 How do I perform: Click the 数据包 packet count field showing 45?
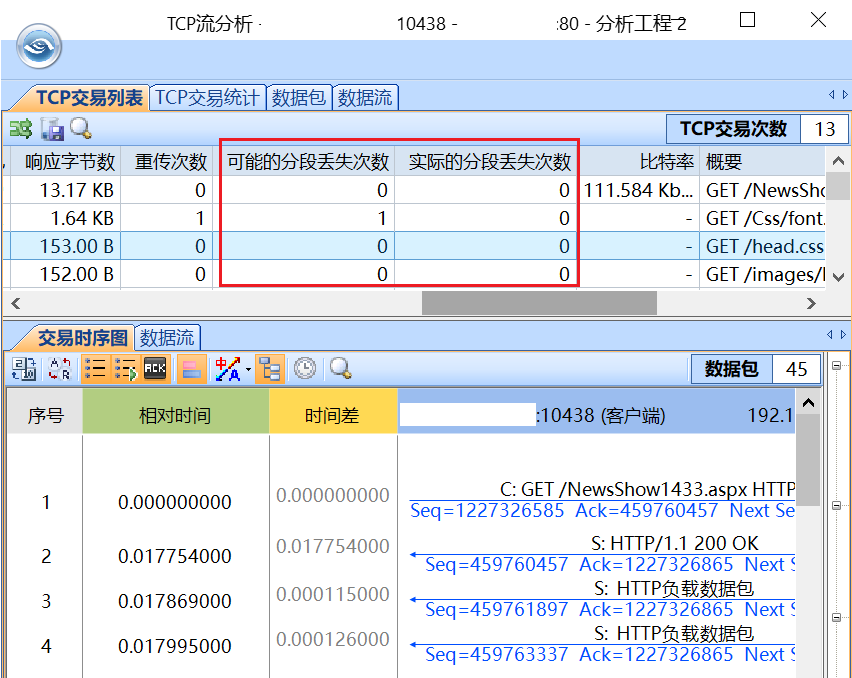[x=795, y=368]
